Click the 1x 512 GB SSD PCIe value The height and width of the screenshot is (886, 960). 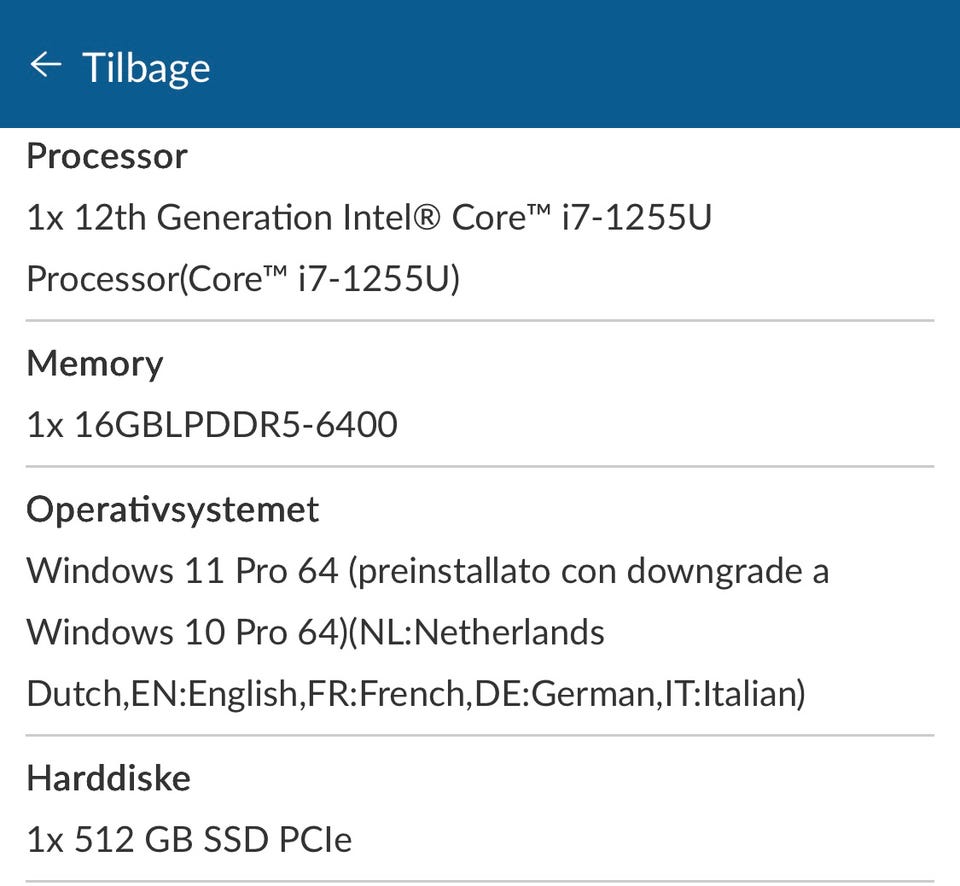point(189,839)
